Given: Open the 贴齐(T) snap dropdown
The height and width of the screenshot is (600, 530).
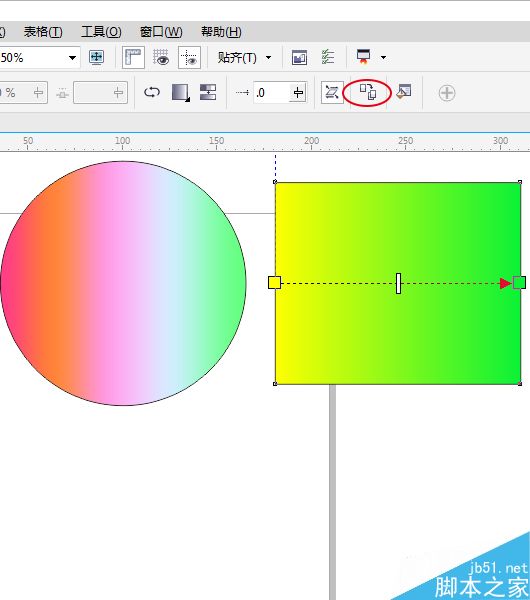Looking at the screenshot, I should [x=245, y=58].
